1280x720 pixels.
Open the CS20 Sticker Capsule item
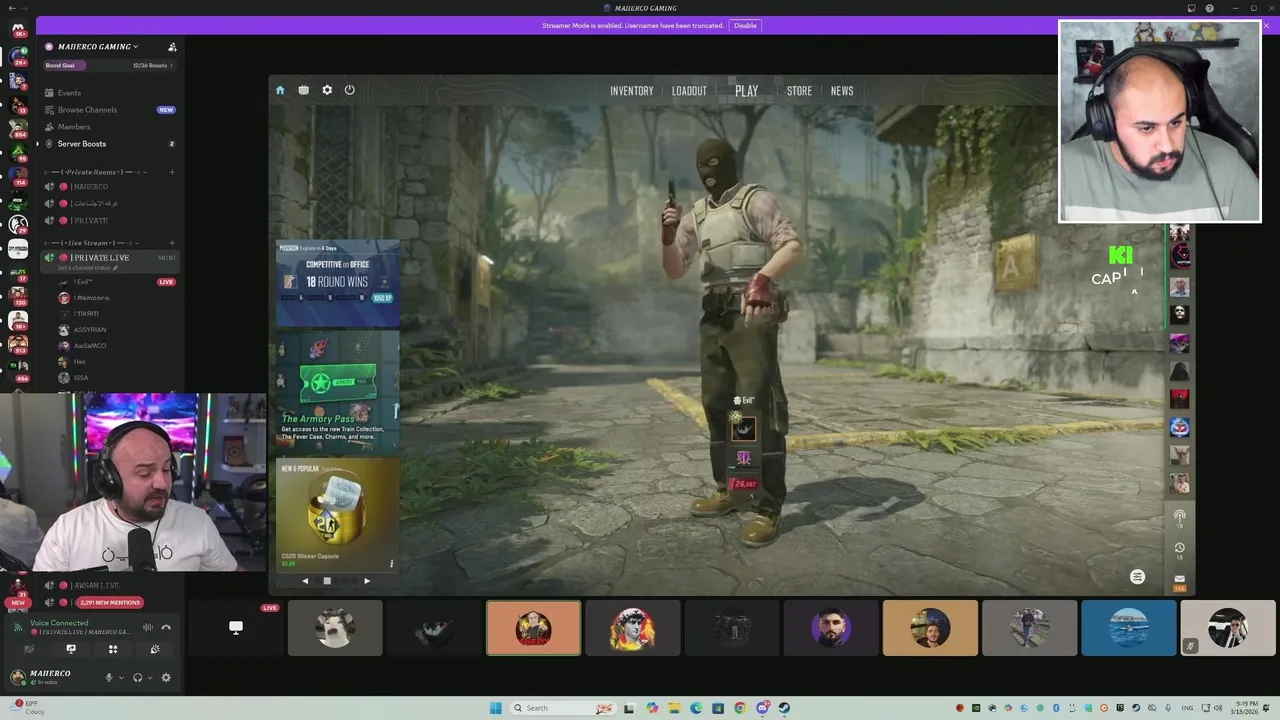point(338,515)
